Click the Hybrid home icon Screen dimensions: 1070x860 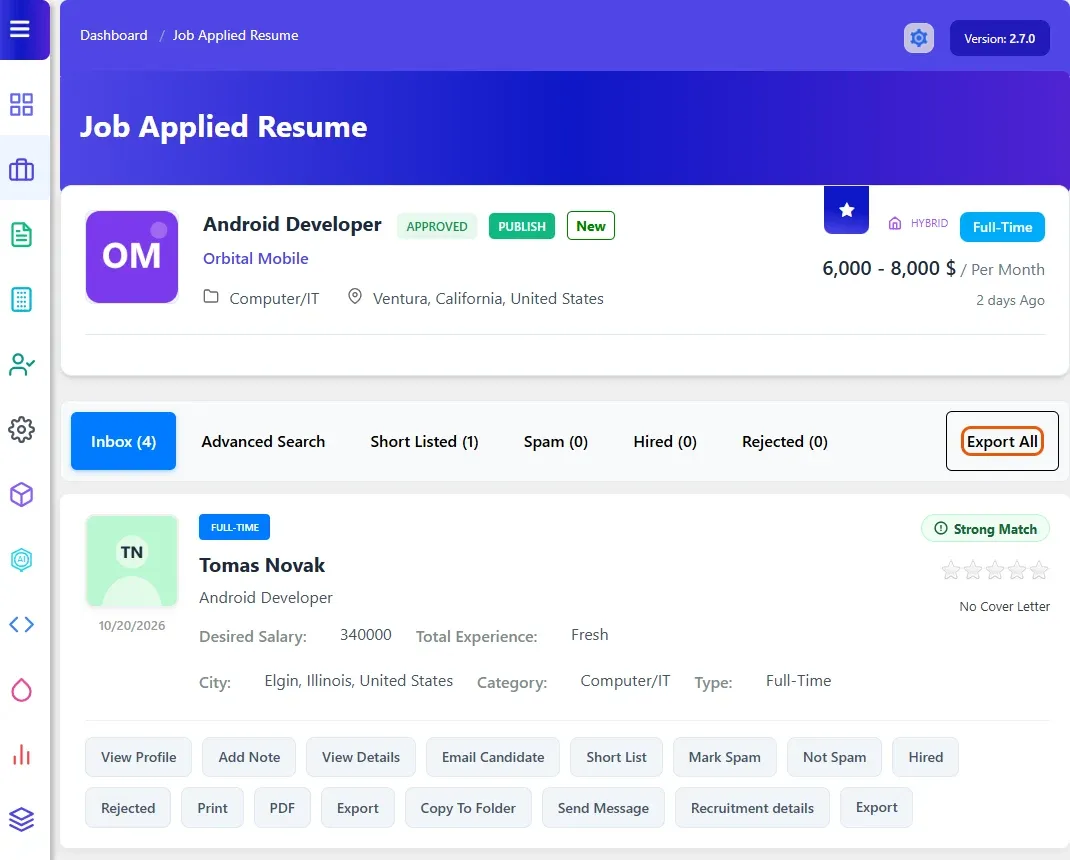pyautogui.click(x=895, y=223)
